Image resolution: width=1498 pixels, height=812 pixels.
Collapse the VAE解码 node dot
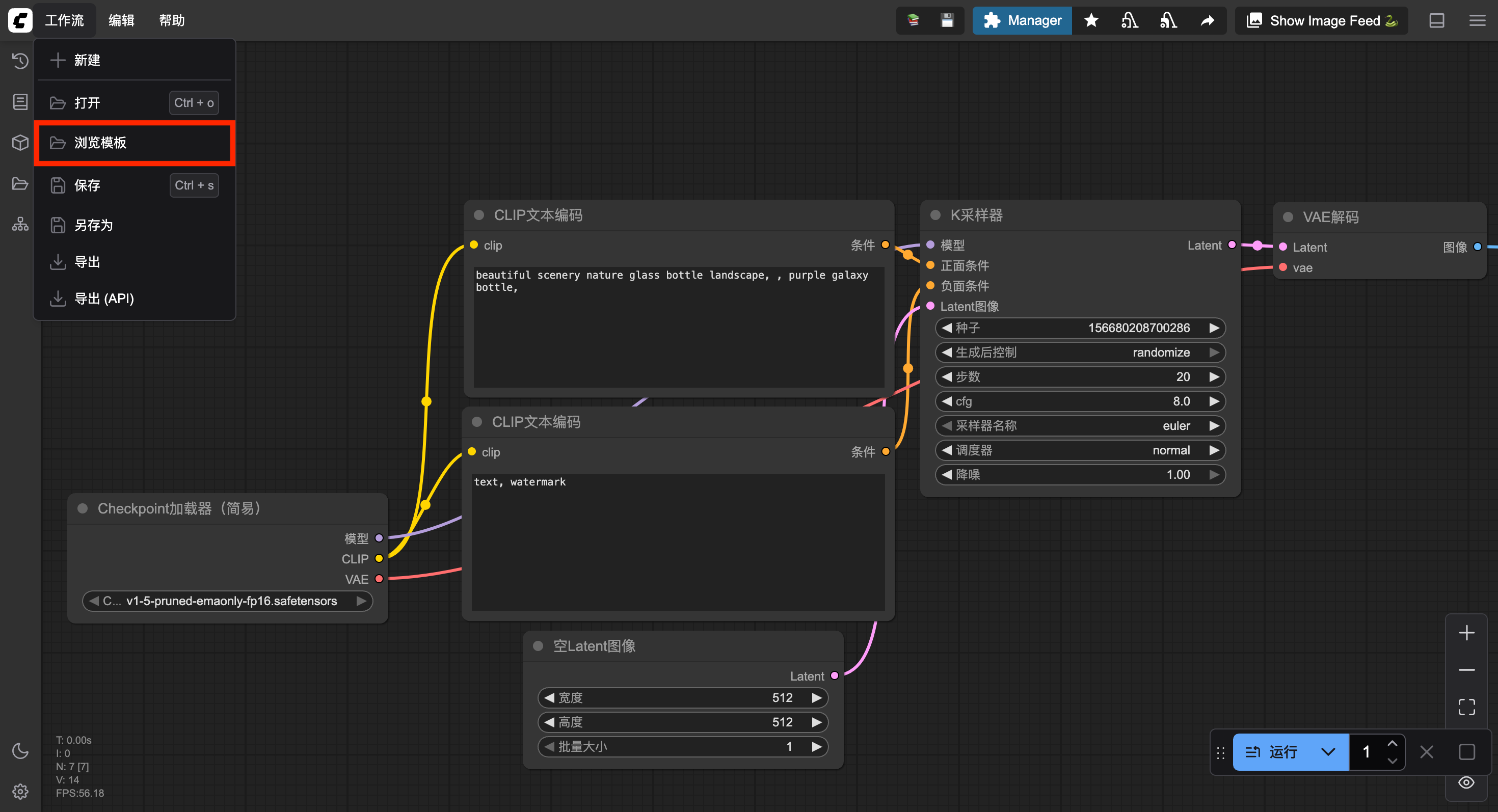pyautogui.click(x=1288, y=217)
